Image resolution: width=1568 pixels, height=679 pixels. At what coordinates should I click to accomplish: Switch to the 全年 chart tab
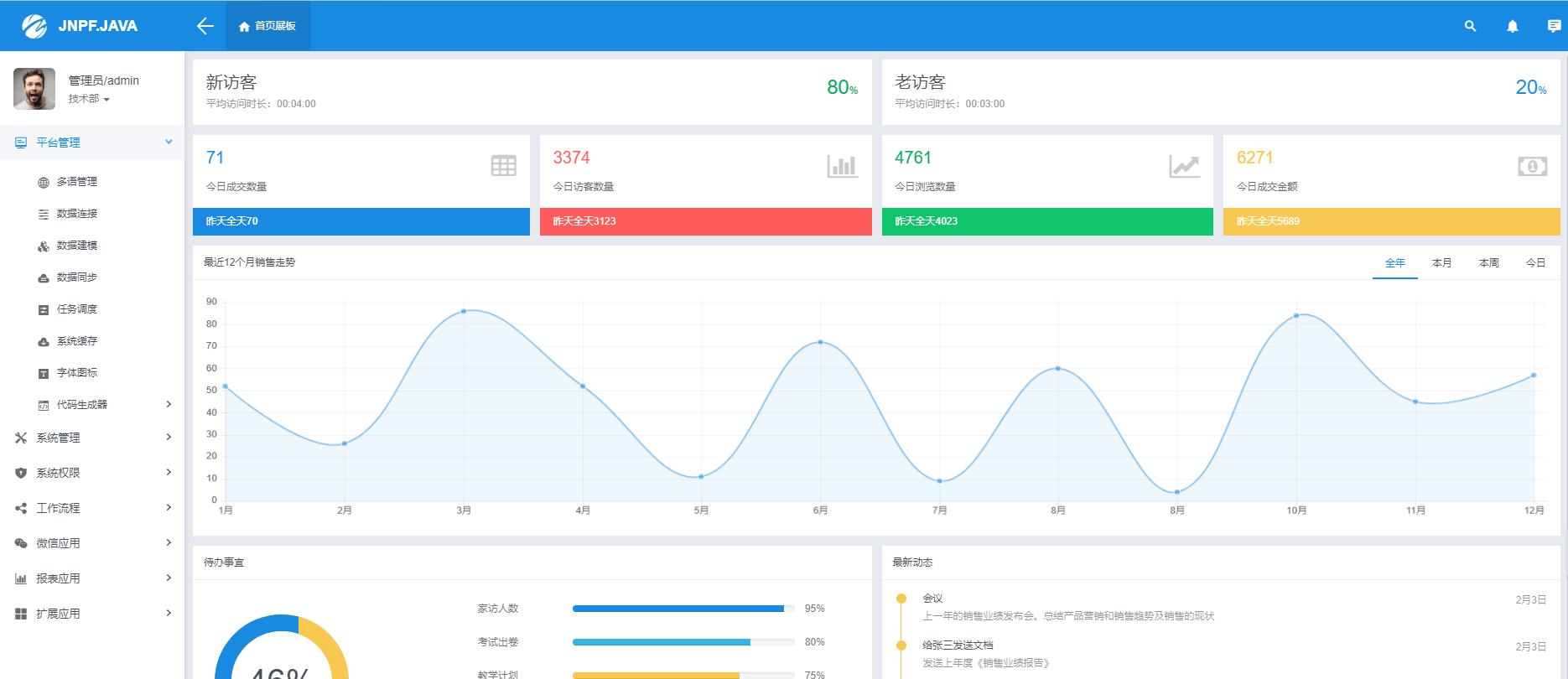coord(1395,263)
